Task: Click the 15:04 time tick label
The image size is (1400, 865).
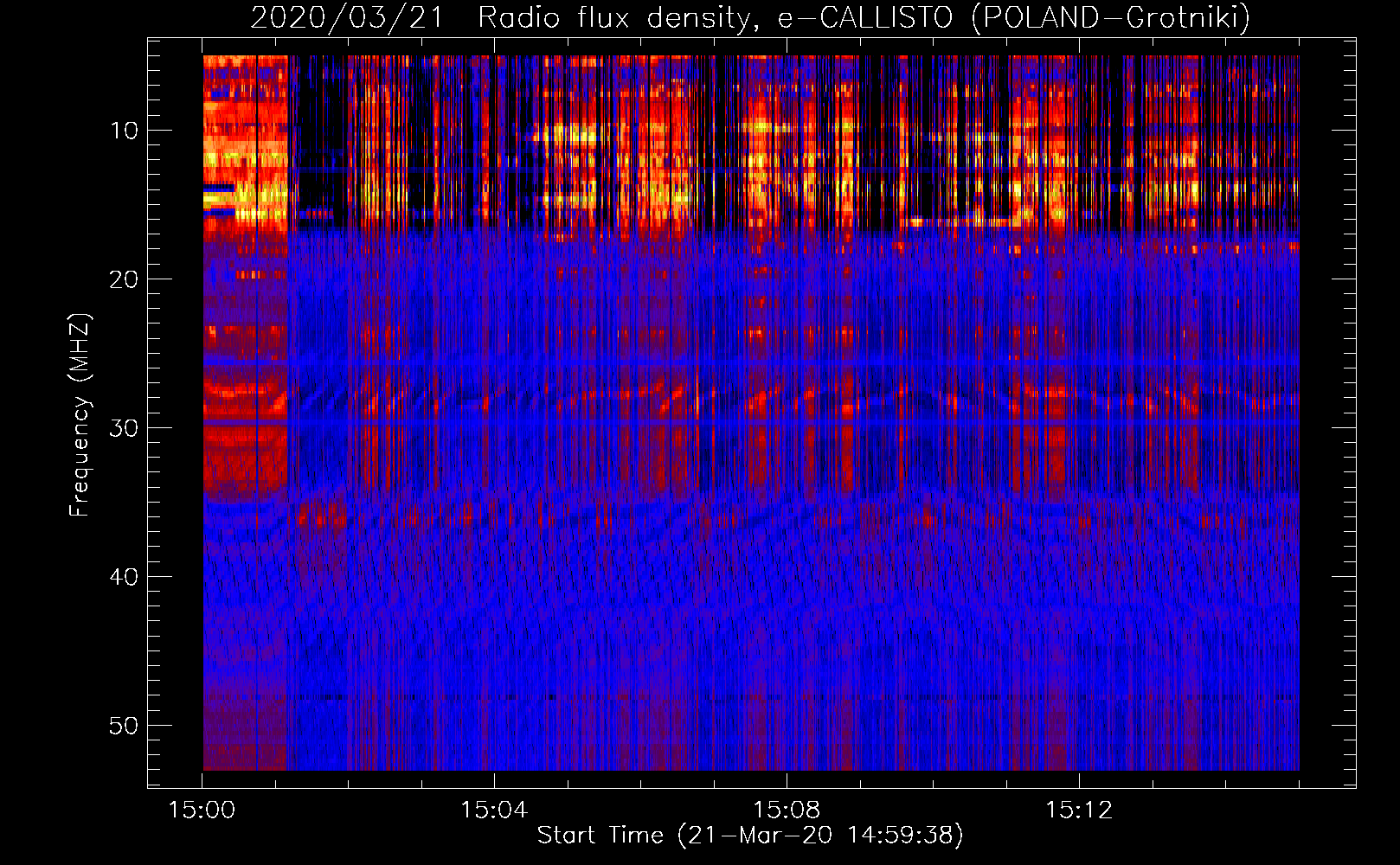Action: click(x=494, y=811)
